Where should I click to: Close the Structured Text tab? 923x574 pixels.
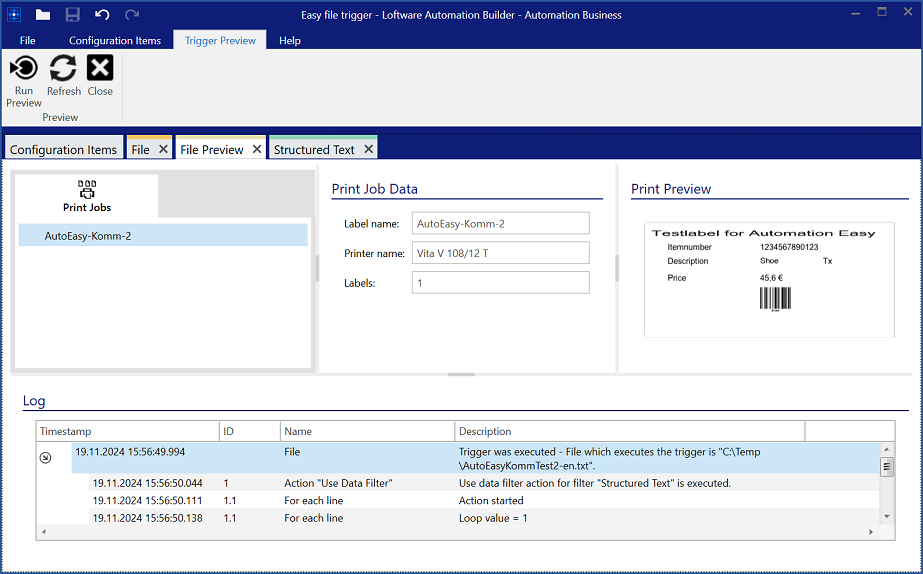[368, 149]
